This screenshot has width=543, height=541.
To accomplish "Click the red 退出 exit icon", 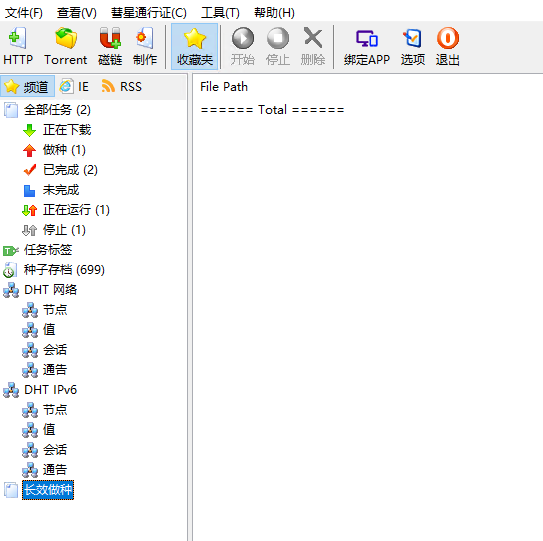I will click(448, 38).
